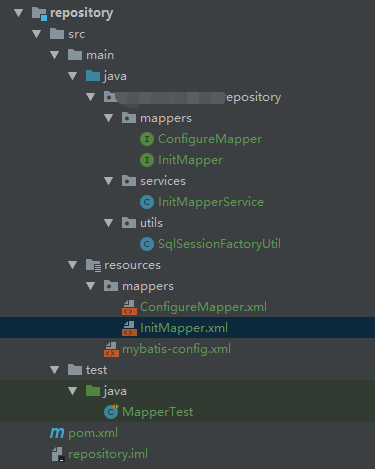This screenshot has height=469, width=375.
Task: Click the InitMapperService class icon
Action: coord(147,202)
